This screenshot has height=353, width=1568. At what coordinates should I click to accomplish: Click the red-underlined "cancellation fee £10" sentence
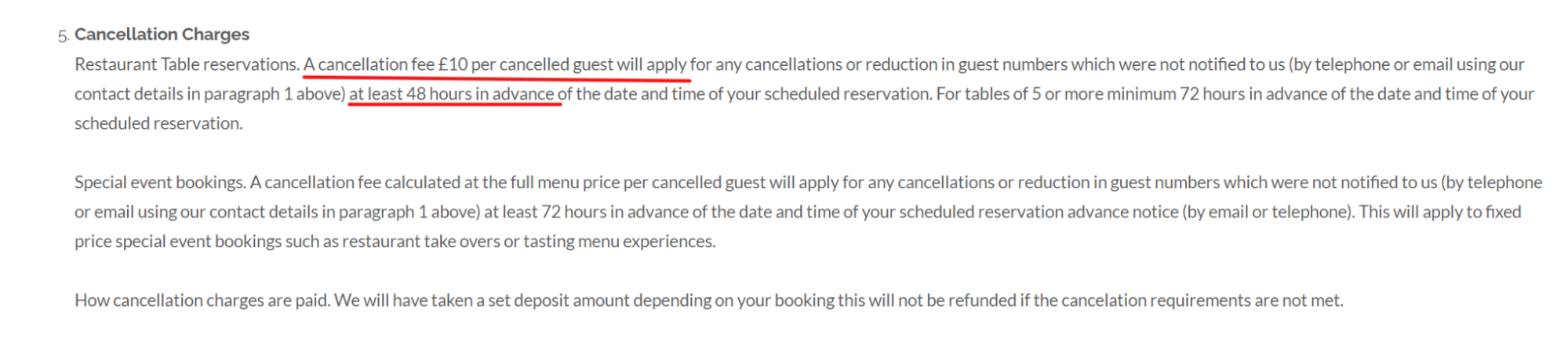point(496,64)
